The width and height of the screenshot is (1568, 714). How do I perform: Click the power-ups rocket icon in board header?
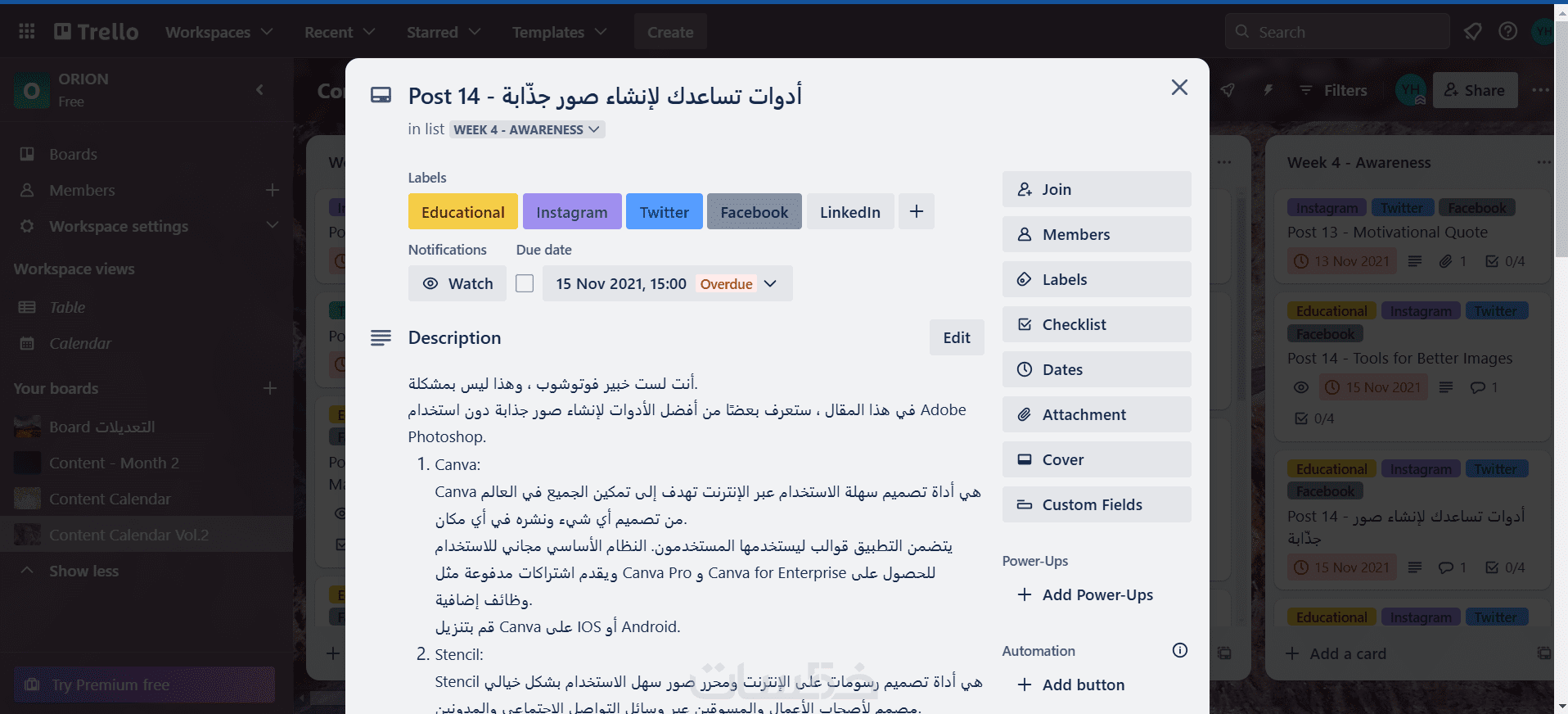(x=1228, y=90)
